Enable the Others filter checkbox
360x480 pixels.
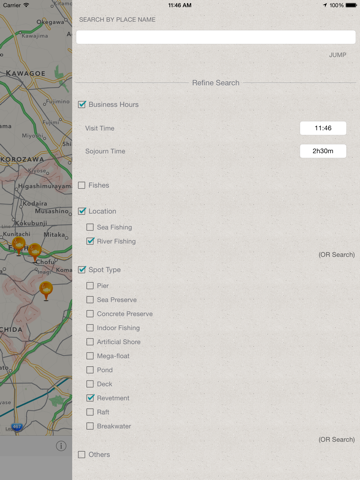(82, 454)
